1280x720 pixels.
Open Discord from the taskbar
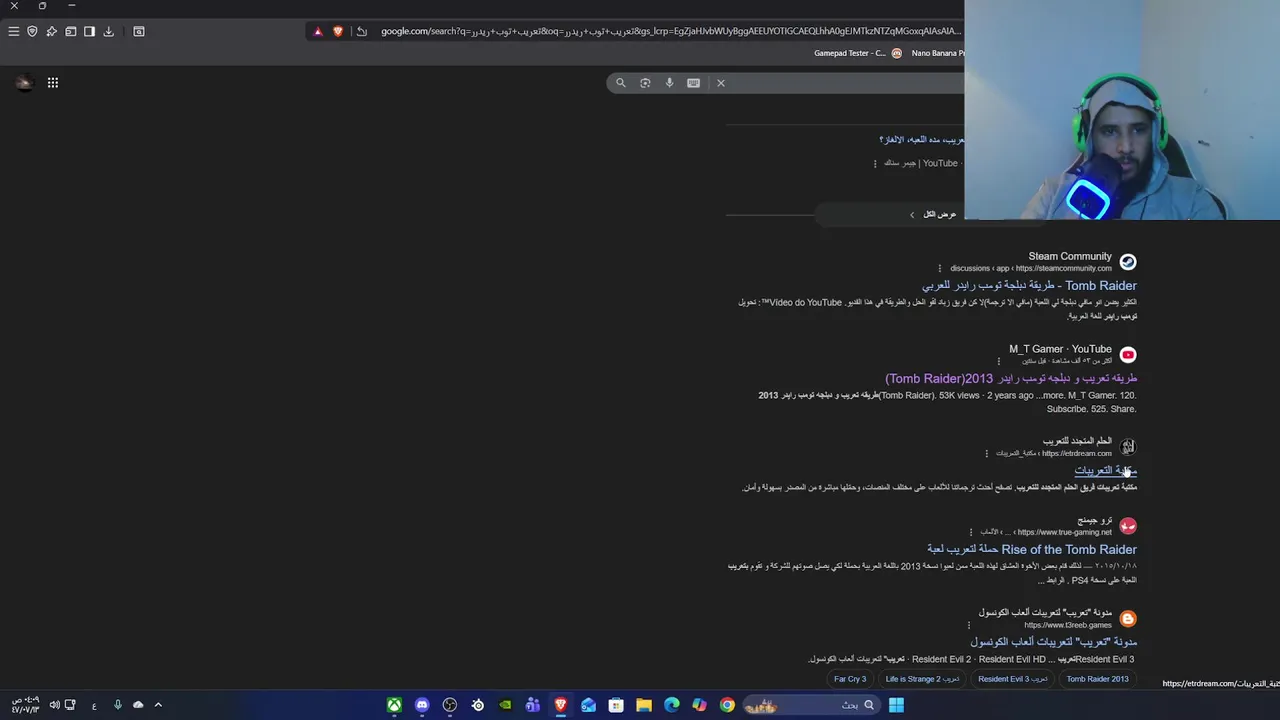pyautogui.click(x=422, y=705)
